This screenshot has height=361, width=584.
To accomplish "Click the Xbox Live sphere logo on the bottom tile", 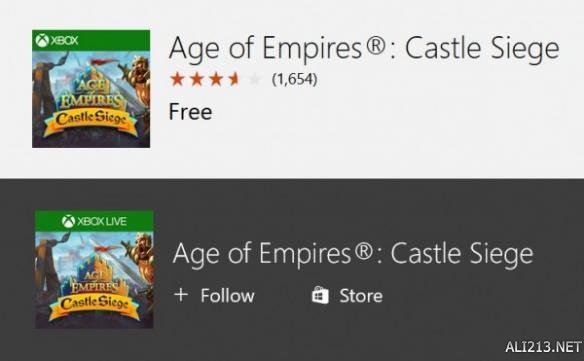I will 68,221.
